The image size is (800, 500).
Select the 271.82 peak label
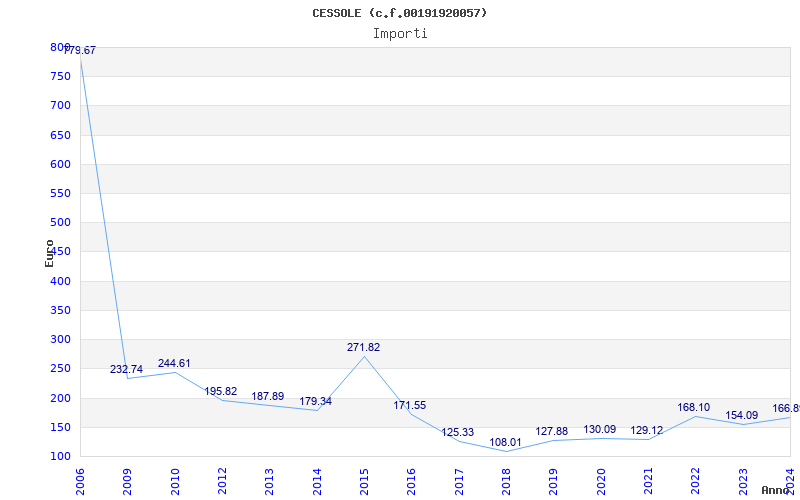click(363, 347)
